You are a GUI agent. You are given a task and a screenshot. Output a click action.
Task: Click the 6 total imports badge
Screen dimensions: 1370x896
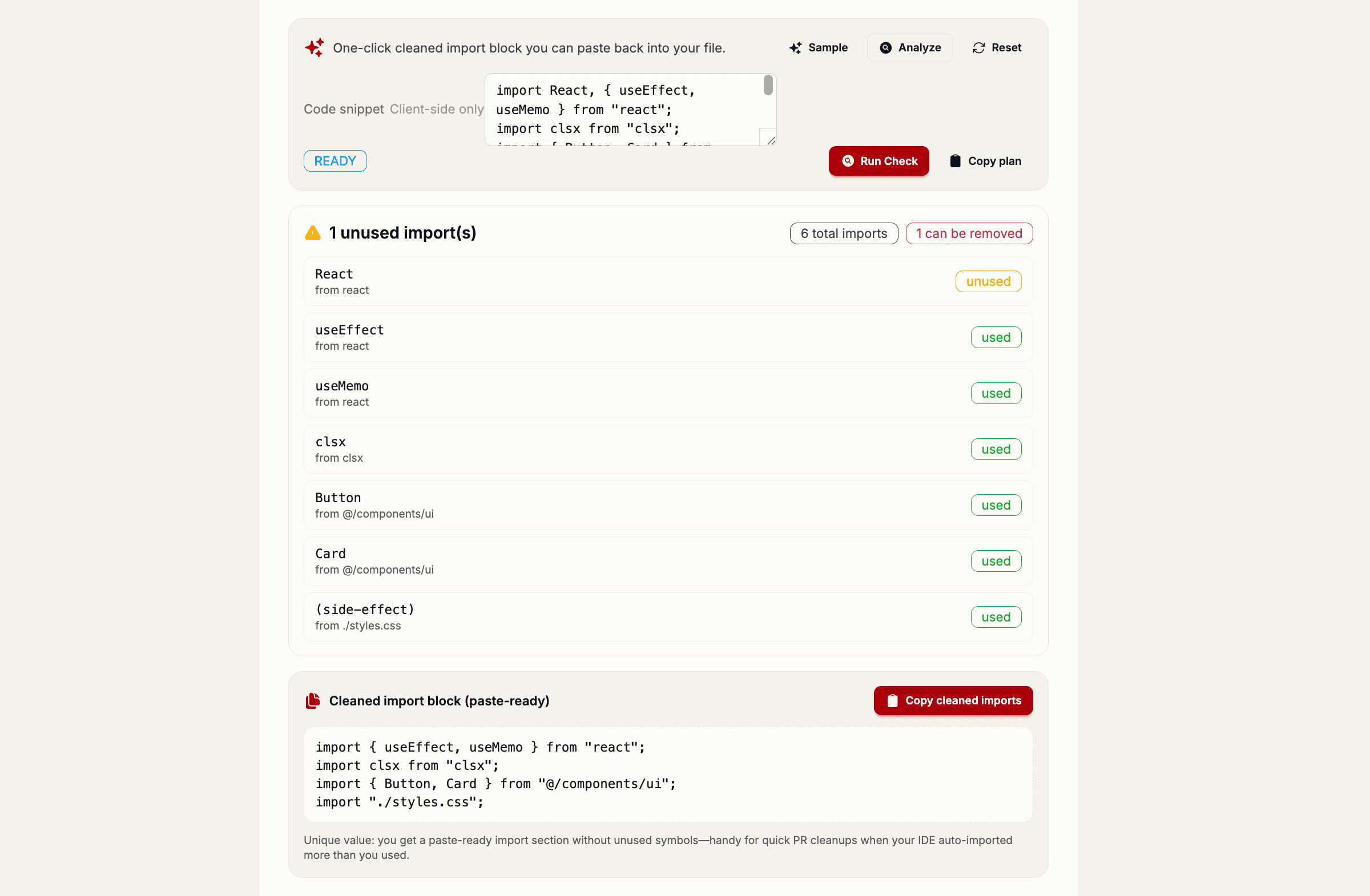click(x=843, y=233)
